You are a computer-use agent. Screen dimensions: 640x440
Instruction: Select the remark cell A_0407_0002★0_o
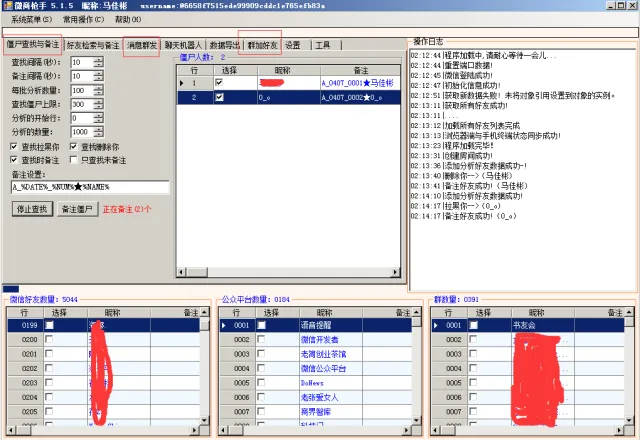[x=360, y=97]
